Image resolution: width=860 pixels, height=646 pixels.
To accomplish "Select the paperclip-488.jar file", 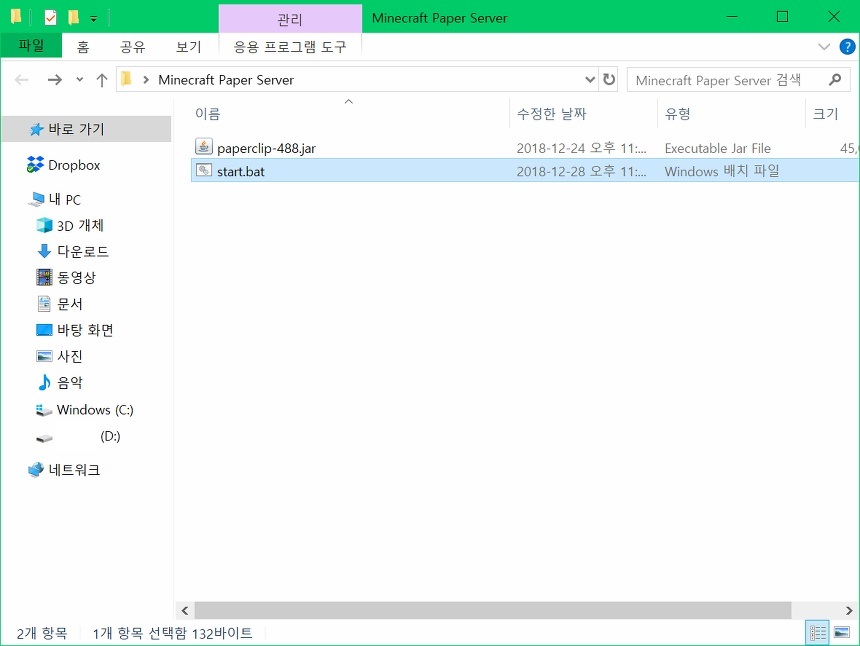I will tap(266, 148).
